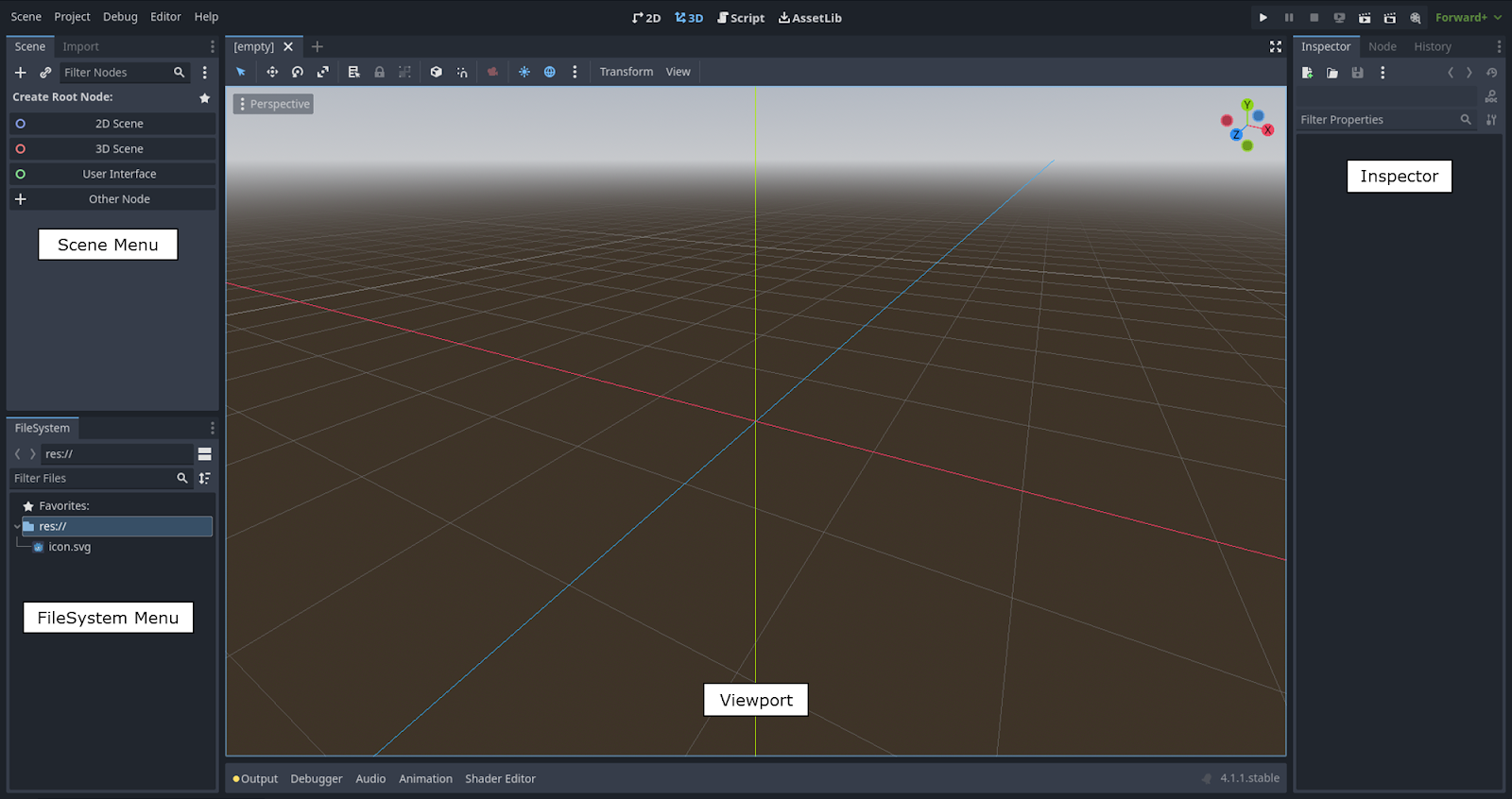
Task: Collapse the res:// folder tree
Action: point(17,527)
